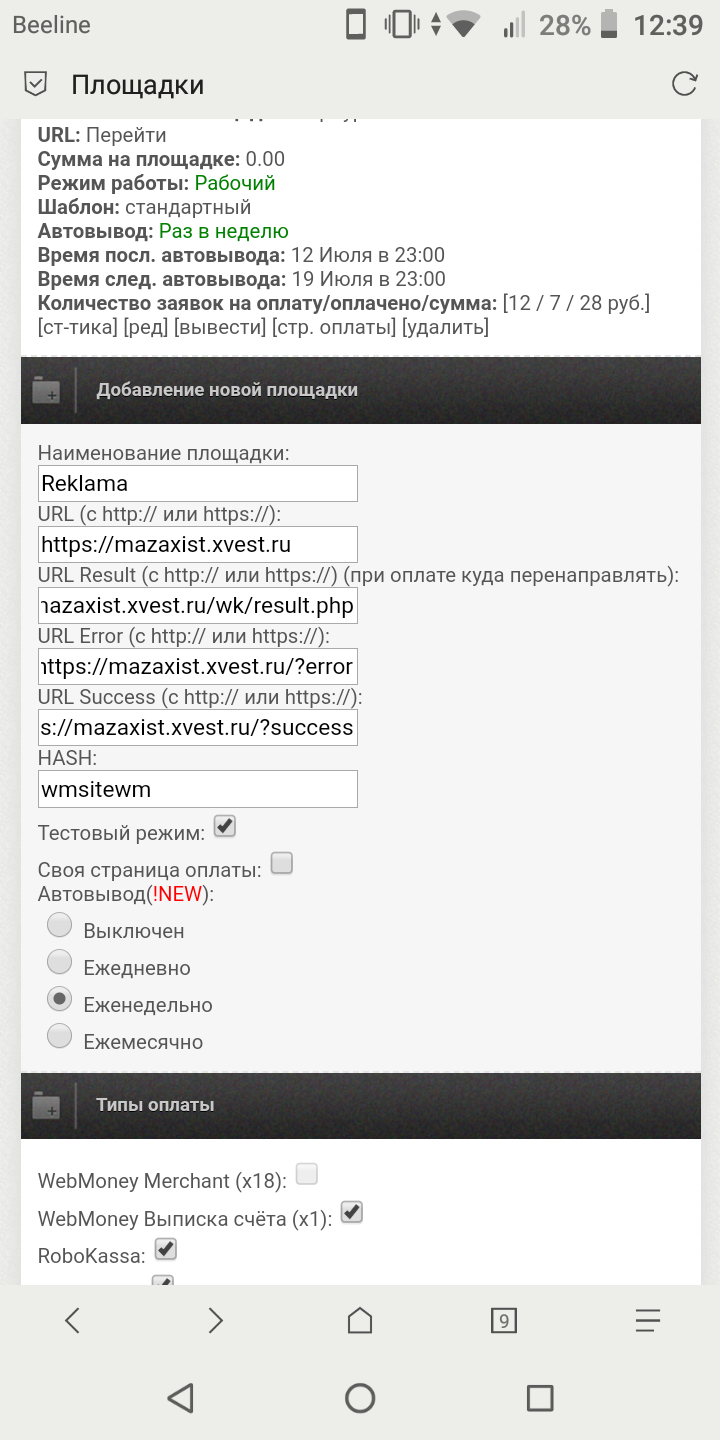Enable the Своя страница оплаты checkbox
The width and height of the screenshot is (720, 1440).
tap(282, 863)
